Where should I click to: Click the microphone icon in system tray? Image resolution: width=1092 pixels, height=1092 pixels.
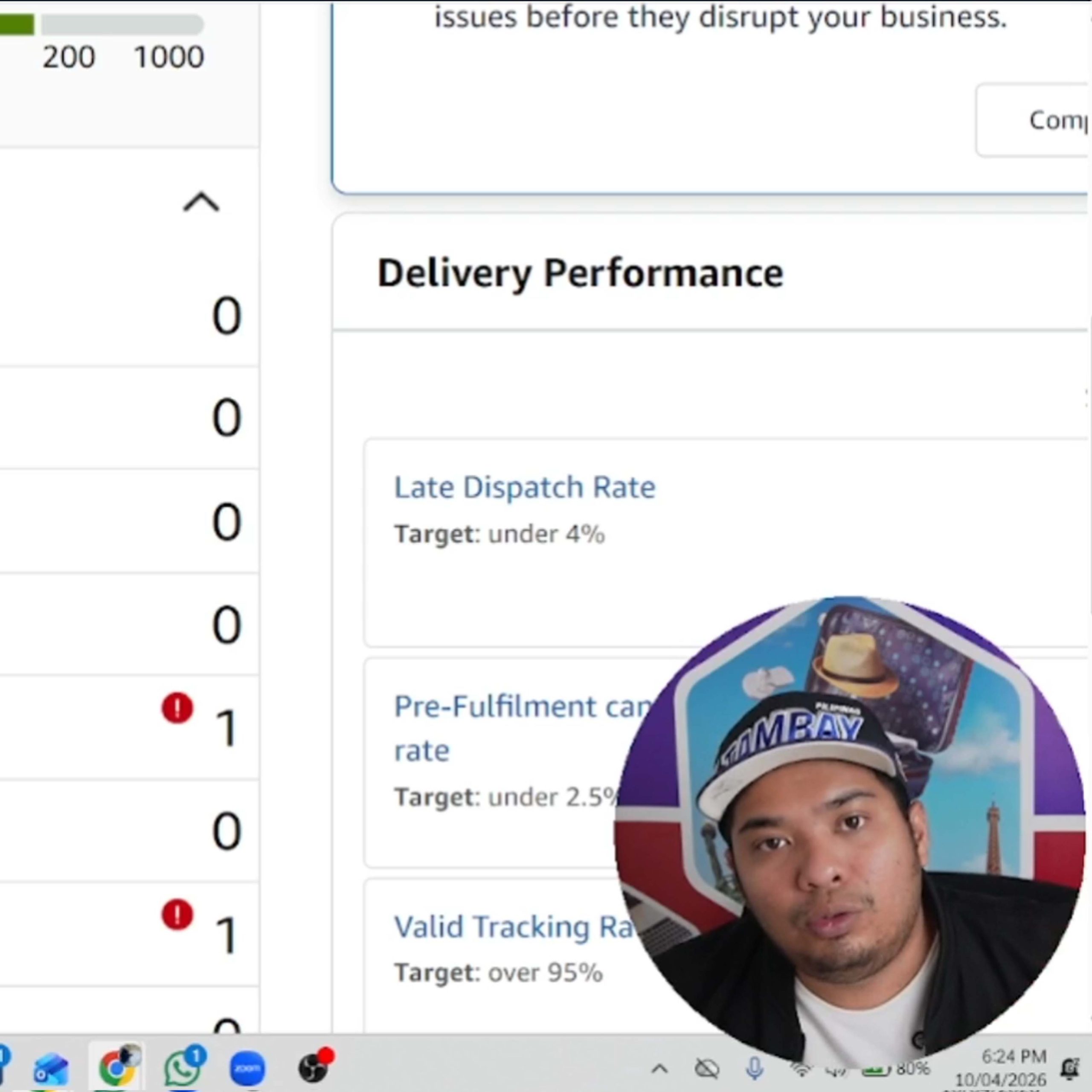tap(754, 1068)
